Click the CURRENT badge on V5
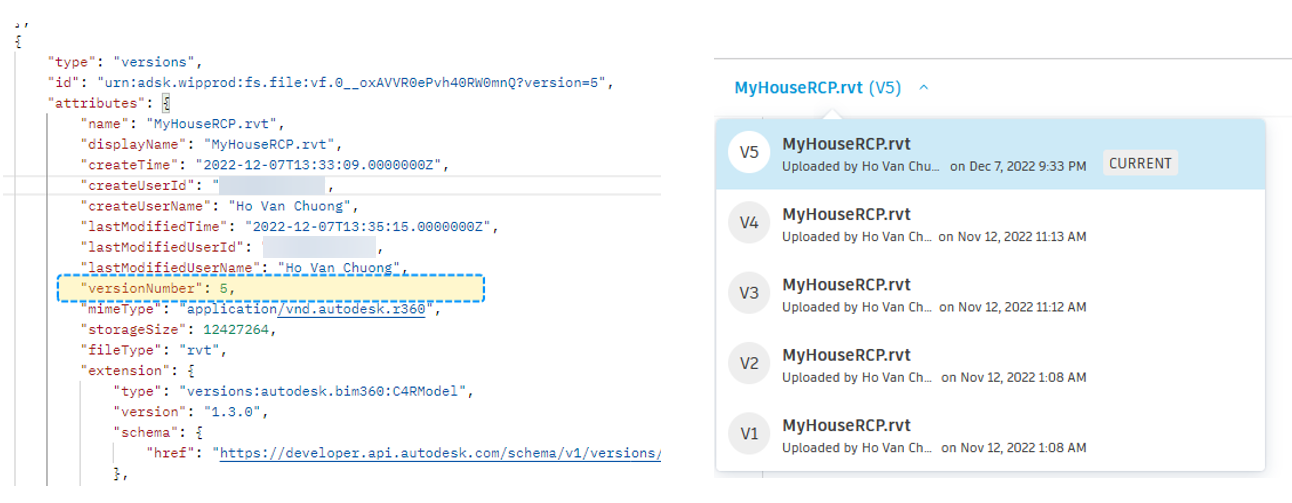This screenshot has width=1292, height=503. click(x=1140, y=164)
